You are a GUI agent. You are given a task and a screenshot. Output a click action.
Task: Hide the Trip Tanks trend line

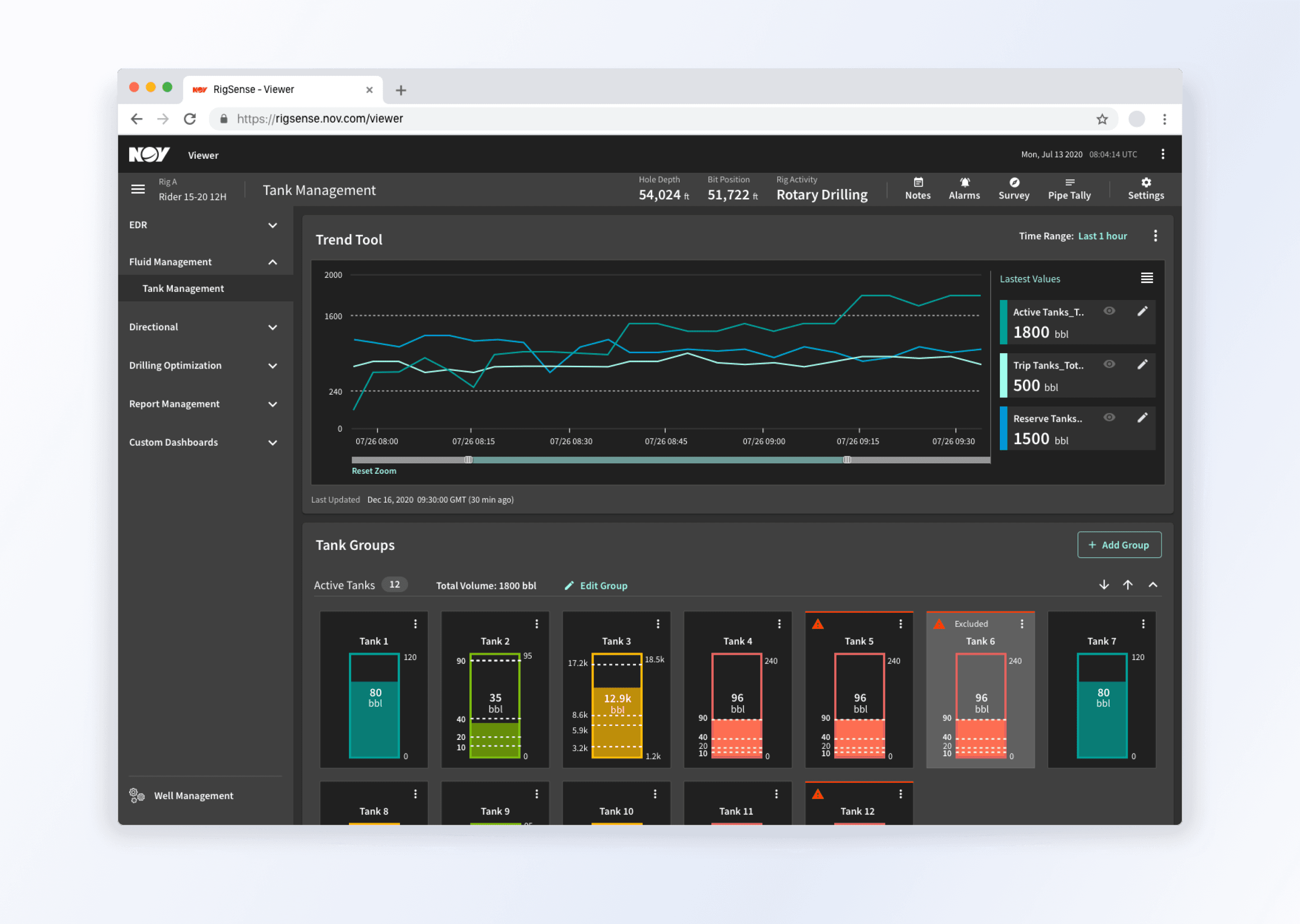pos(1109,364)
